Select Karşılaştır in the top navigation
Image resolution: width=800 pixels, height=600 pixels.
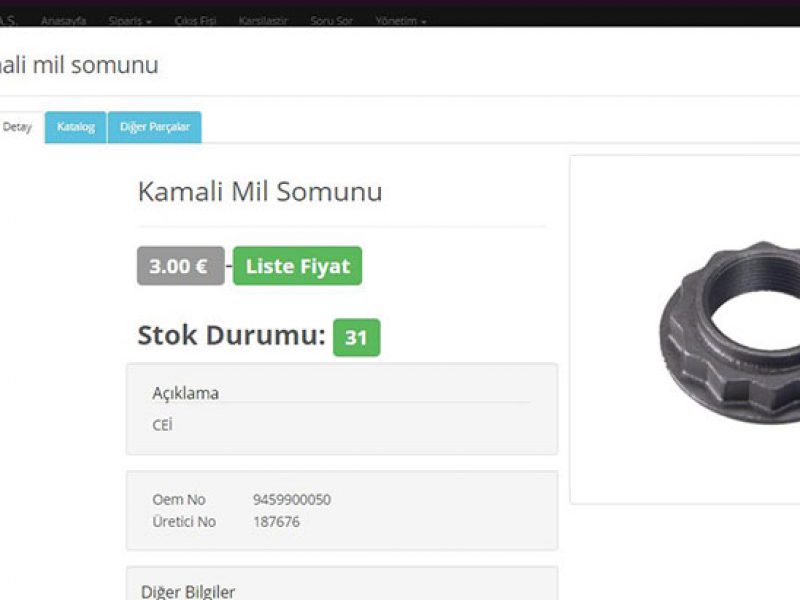(263, 20)
